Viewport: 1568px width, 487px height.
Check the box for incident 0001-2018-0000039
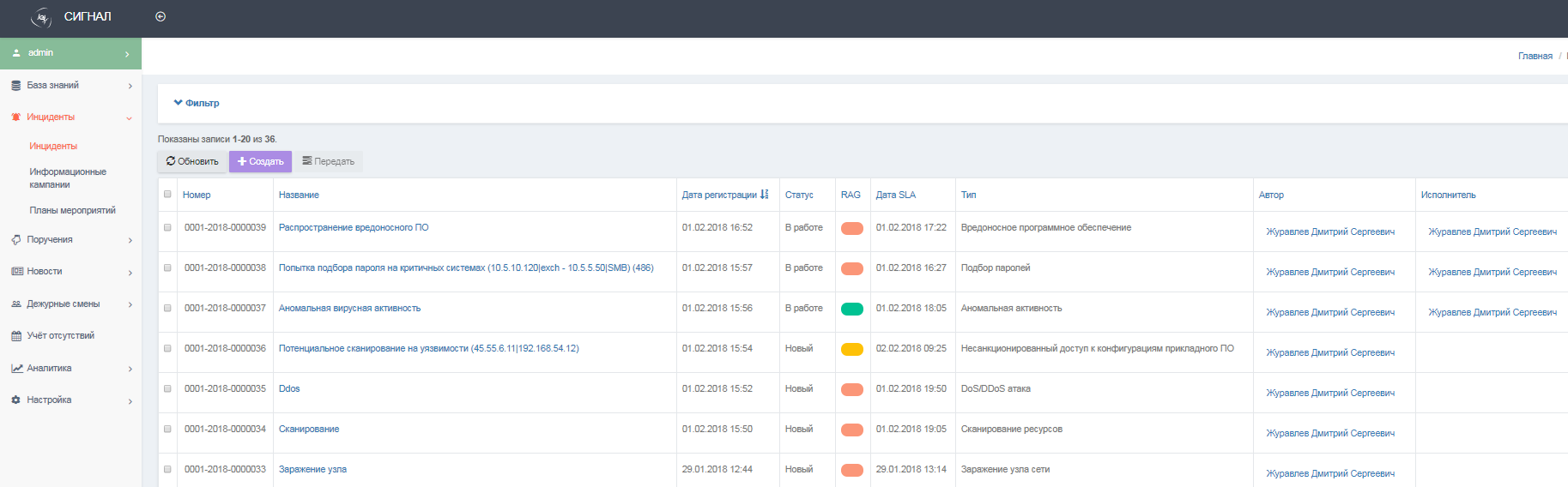click(x=167, y=228)
